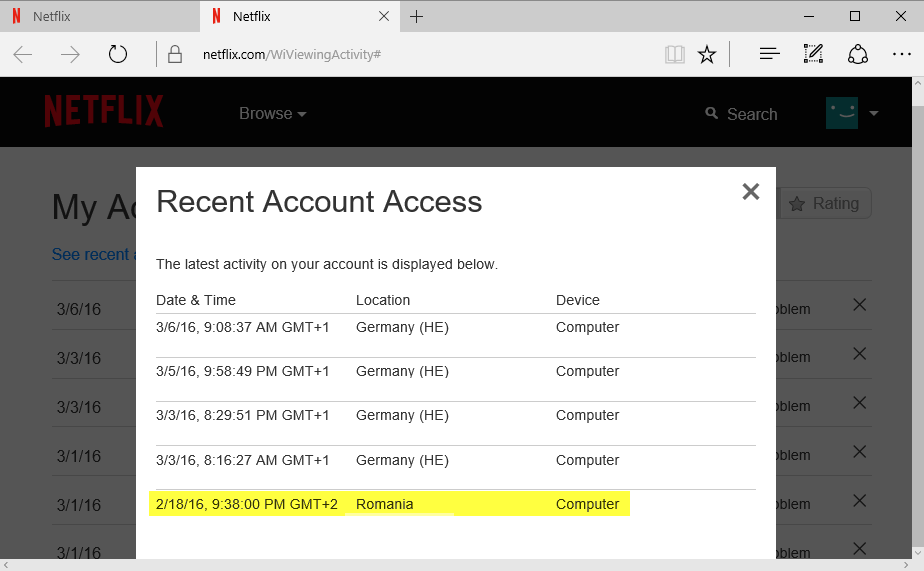Click the page scrollbar up arrow
The height and width of the screenshot is (571, 924).
(x=918, y=84)
